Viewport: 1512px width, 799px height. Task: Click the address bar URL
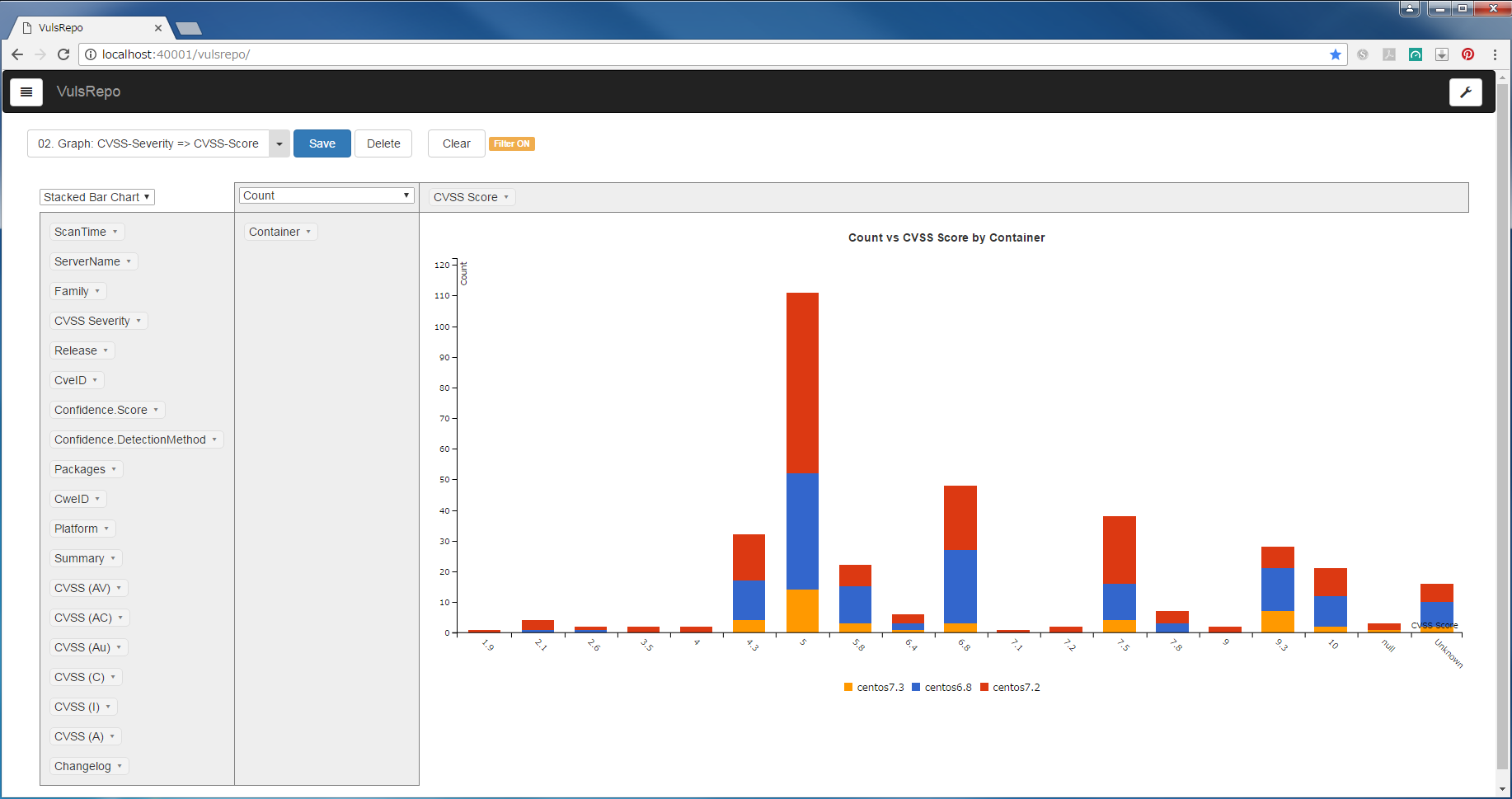176,54
